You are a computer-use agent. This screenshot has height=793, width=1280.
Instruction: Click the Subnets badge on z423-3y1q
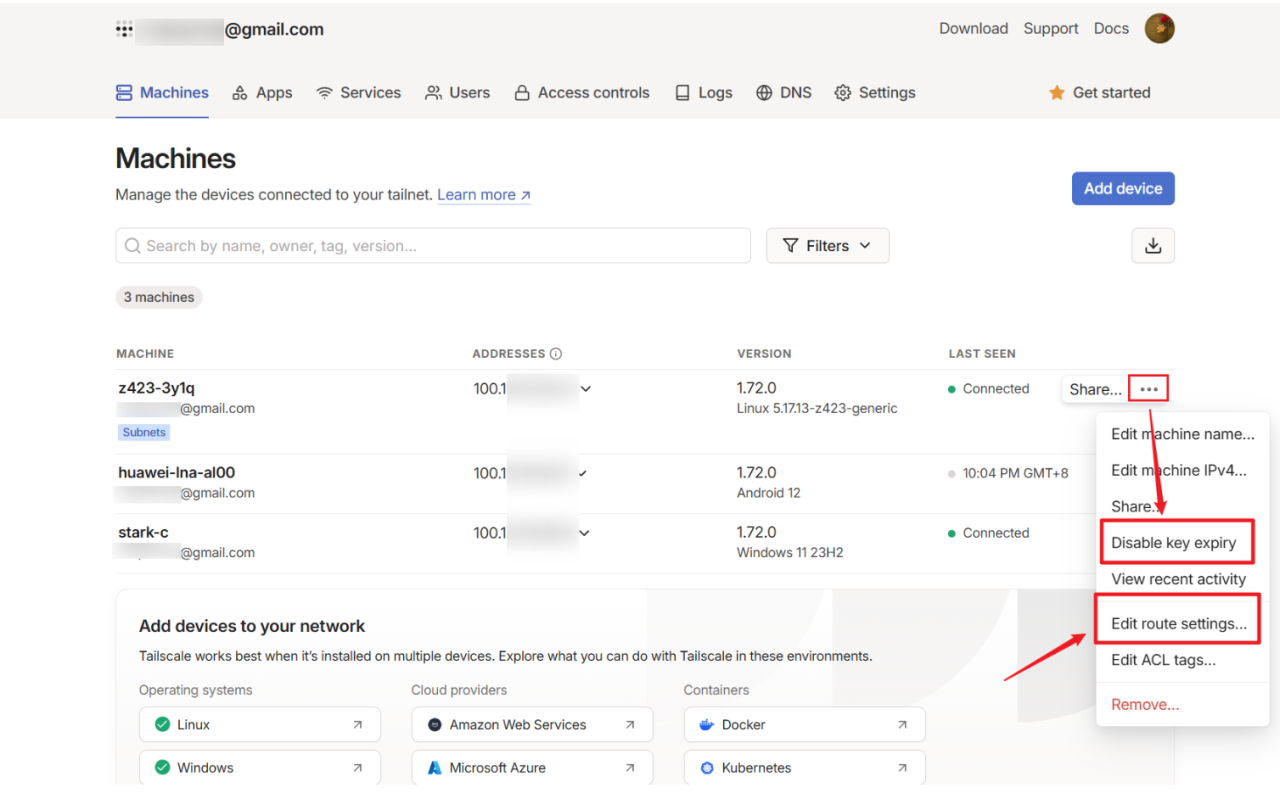[x=144, y=433]
